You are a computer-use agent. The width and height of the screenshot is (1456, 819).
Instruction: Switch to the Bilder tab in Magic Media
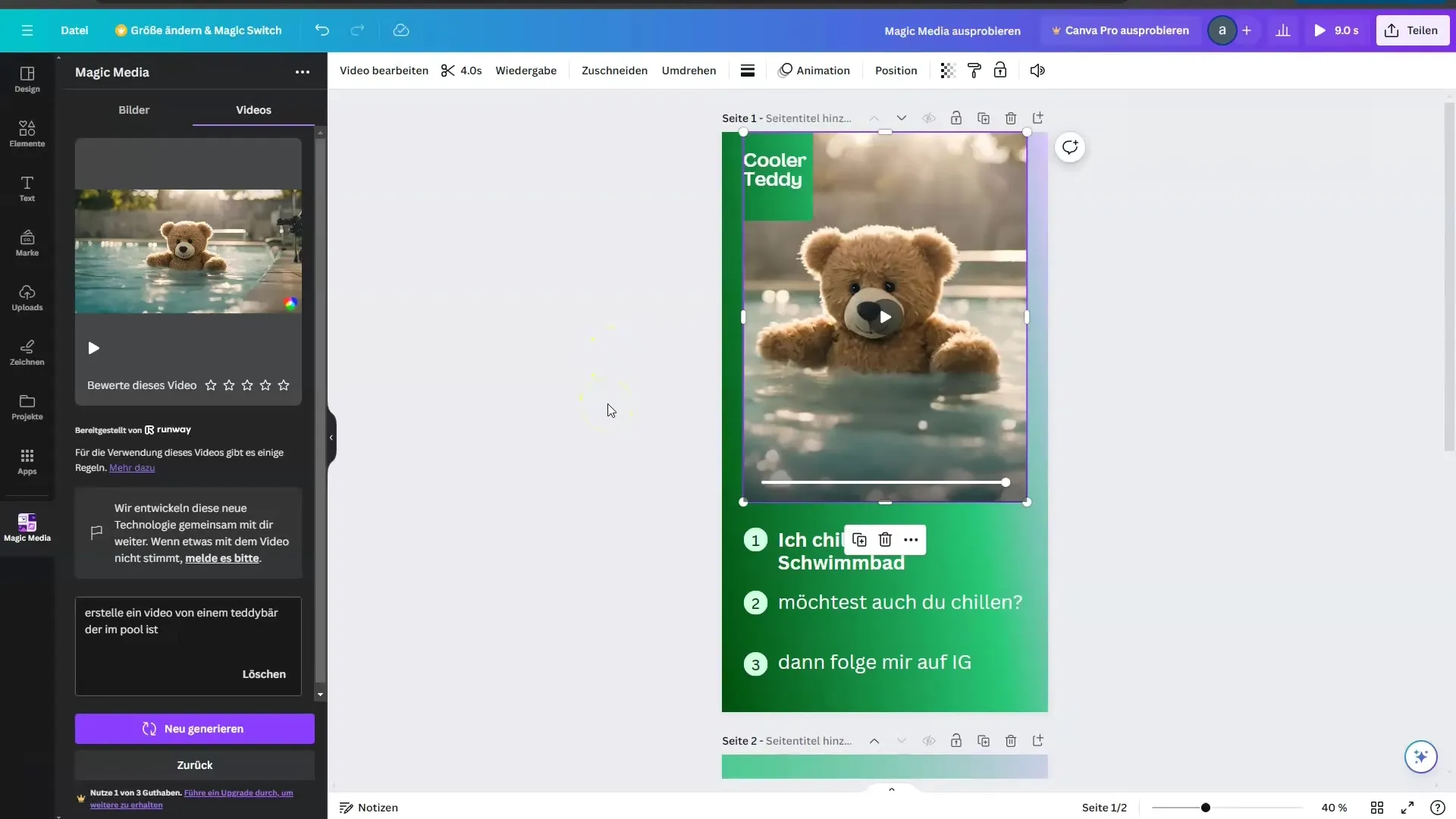click(x=134, y=109)
